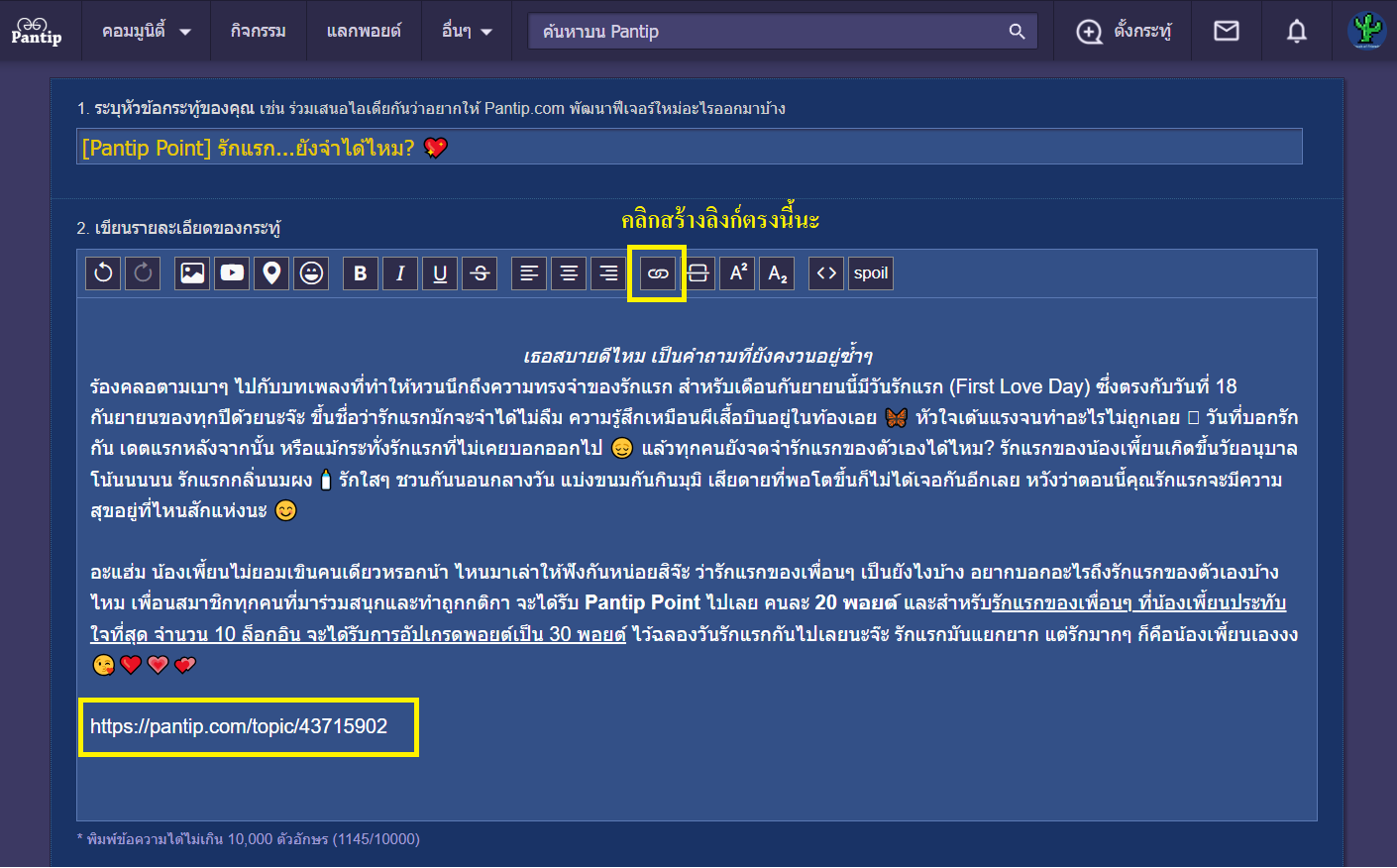
Task: Click the redo icon in editor toolbar
Action: [x=143, y=273]
